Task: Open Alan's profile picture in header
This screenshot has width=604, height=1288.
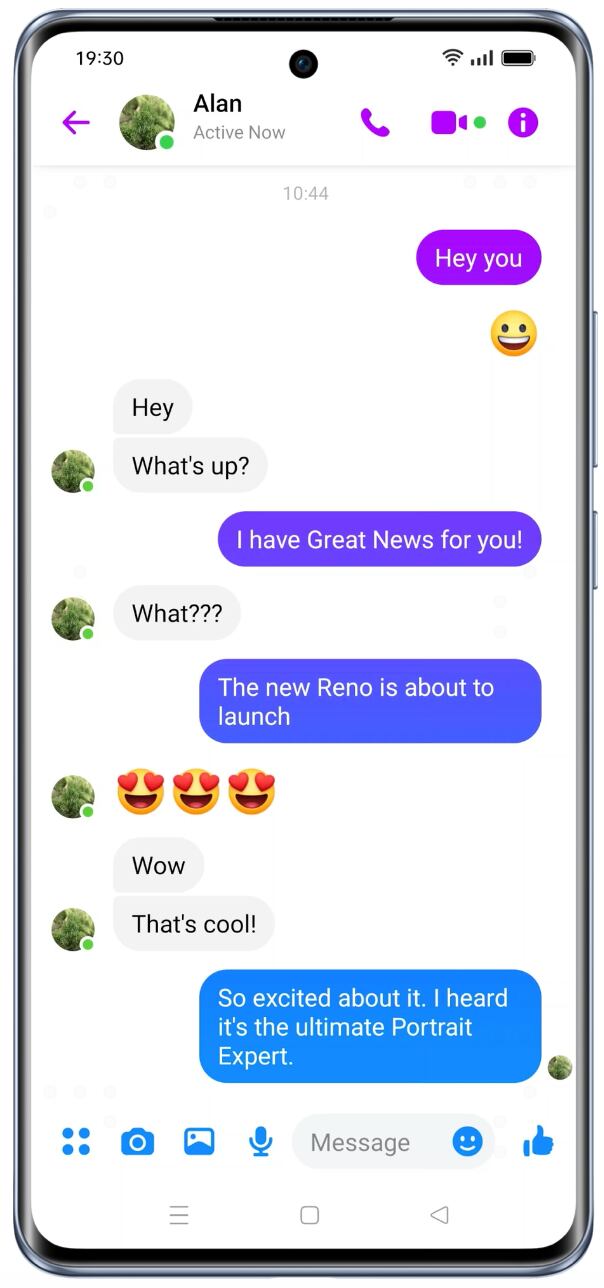Action: 147,123
